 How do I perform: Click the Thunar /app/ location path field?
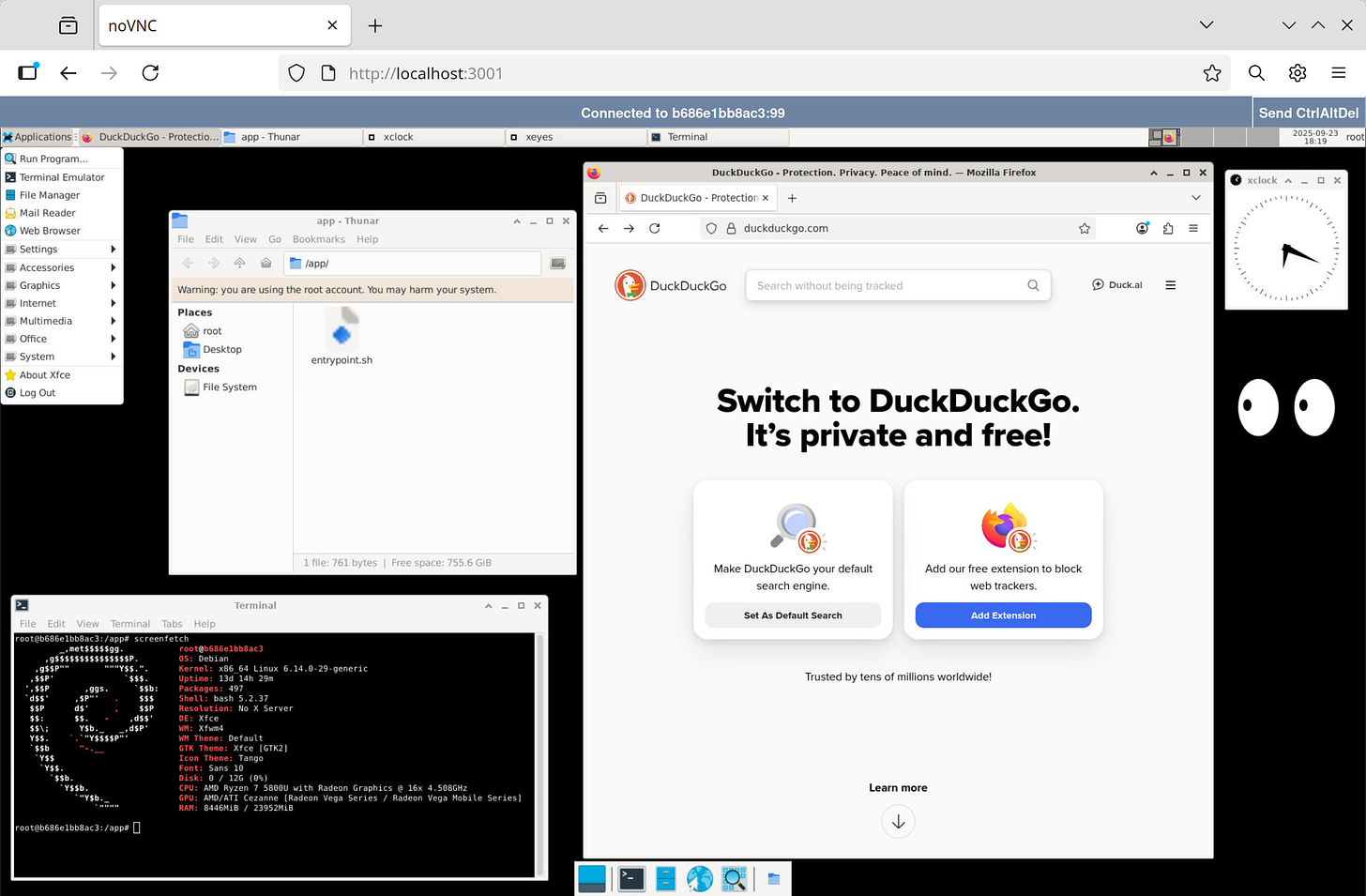tap(412, 264)
